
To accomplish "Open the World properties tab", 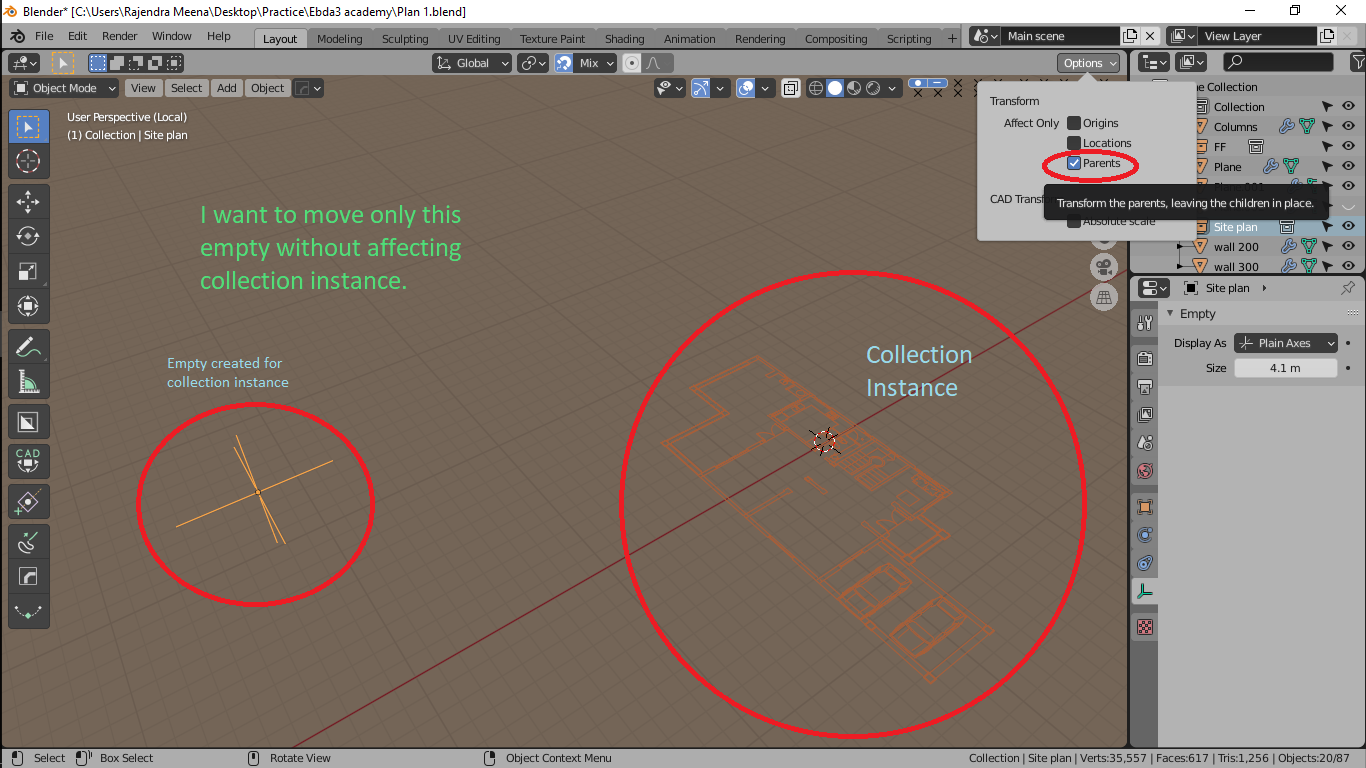I will [1145, 470].
